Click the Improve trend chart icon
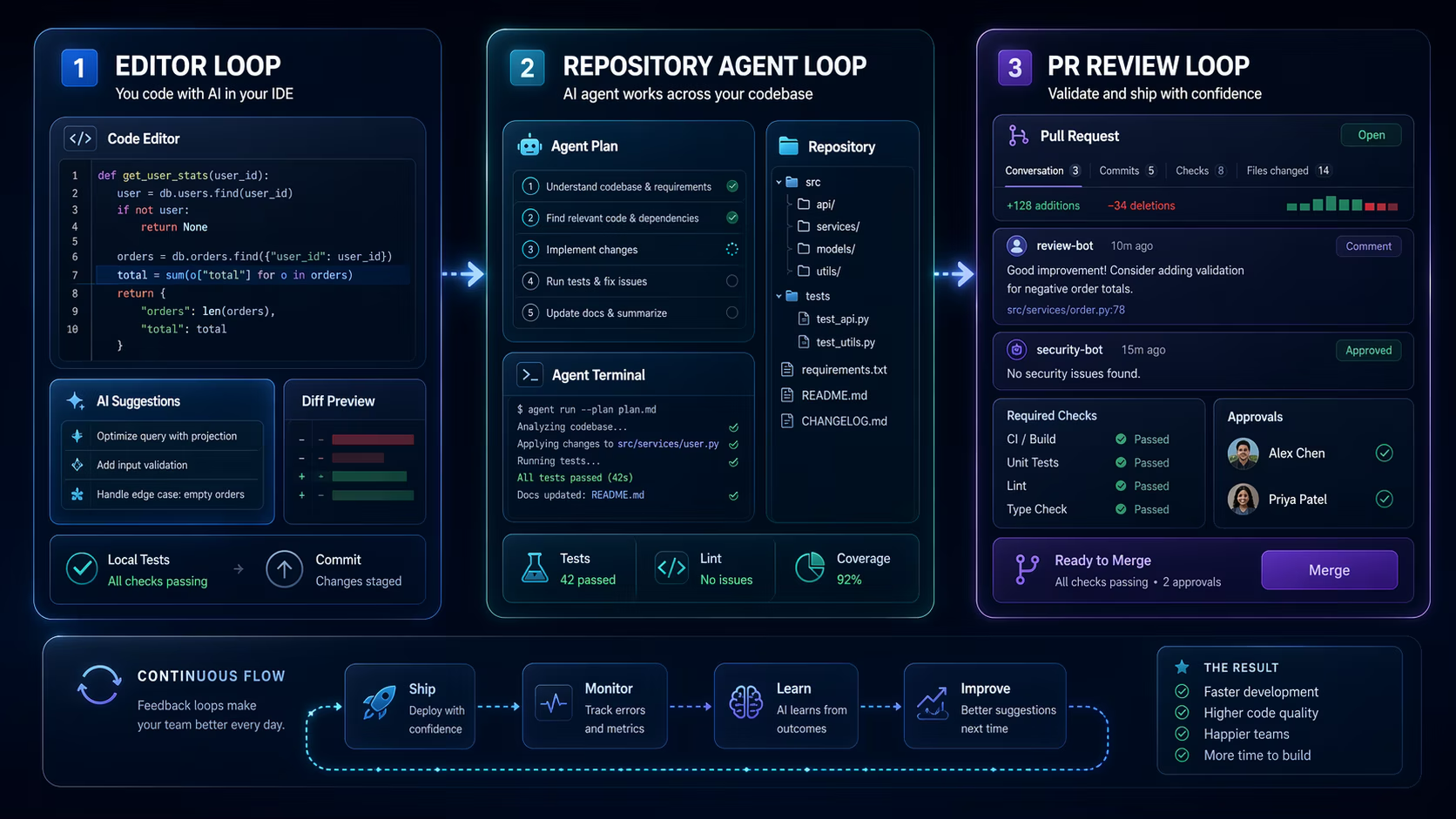1456x819 pixels. [933, 703]
